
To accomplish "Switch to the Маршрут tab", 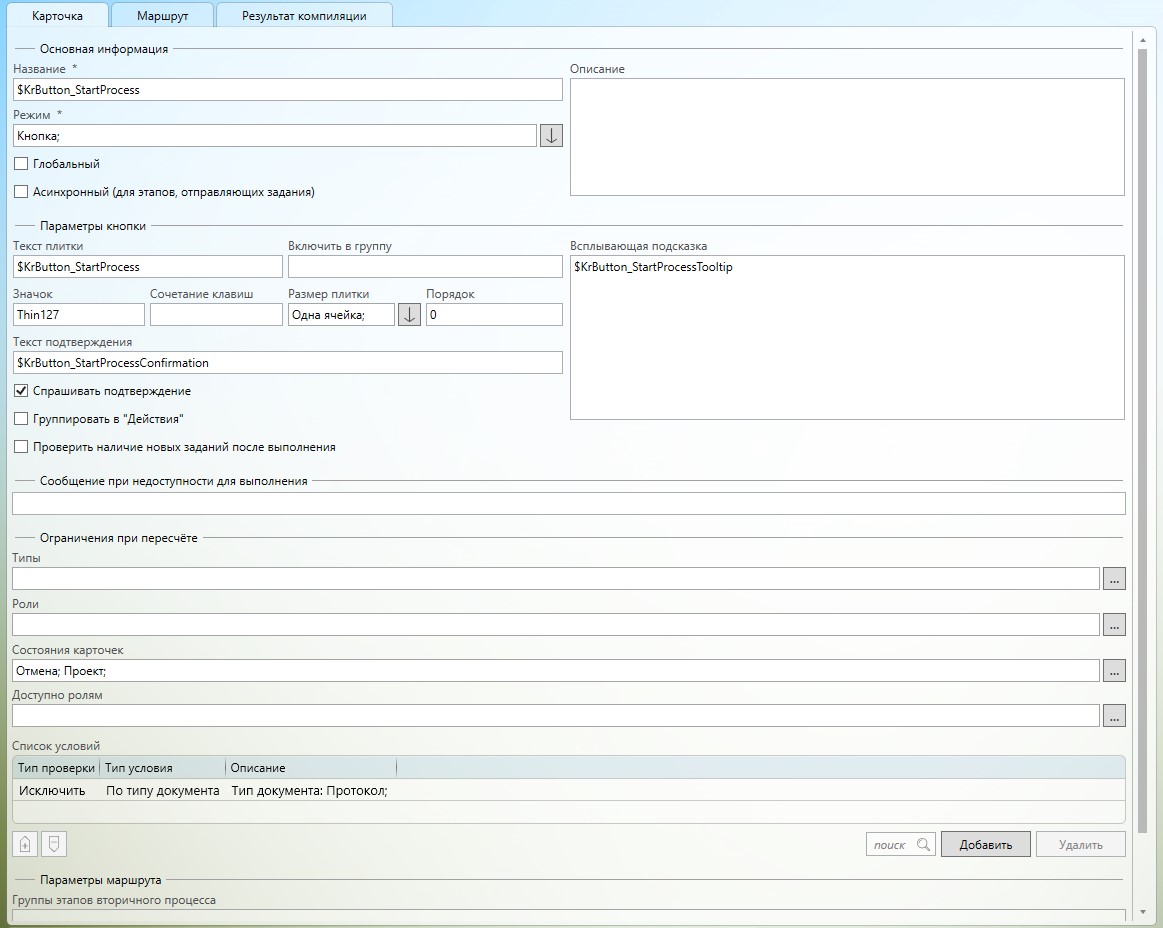I will (161, 16).
